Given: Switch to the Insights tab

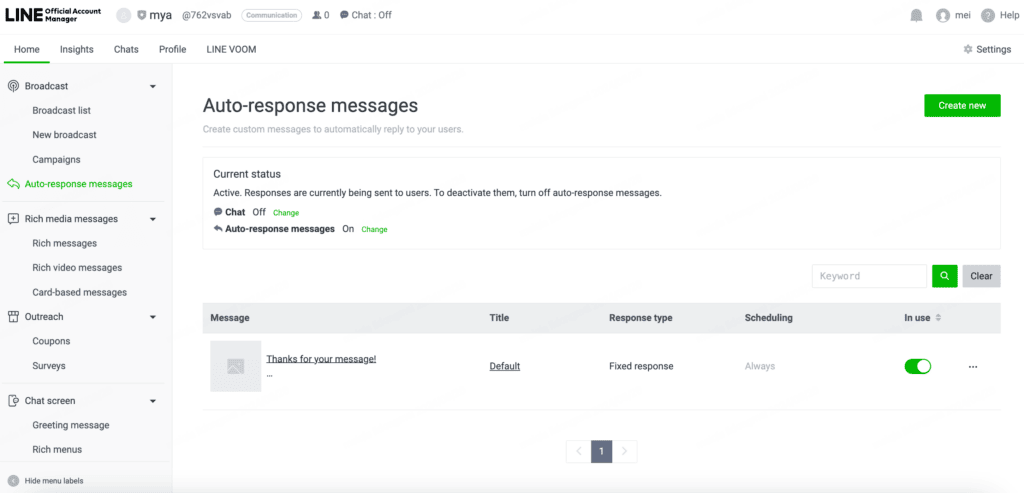Looking at the screenshot, I should pos(76,49).
